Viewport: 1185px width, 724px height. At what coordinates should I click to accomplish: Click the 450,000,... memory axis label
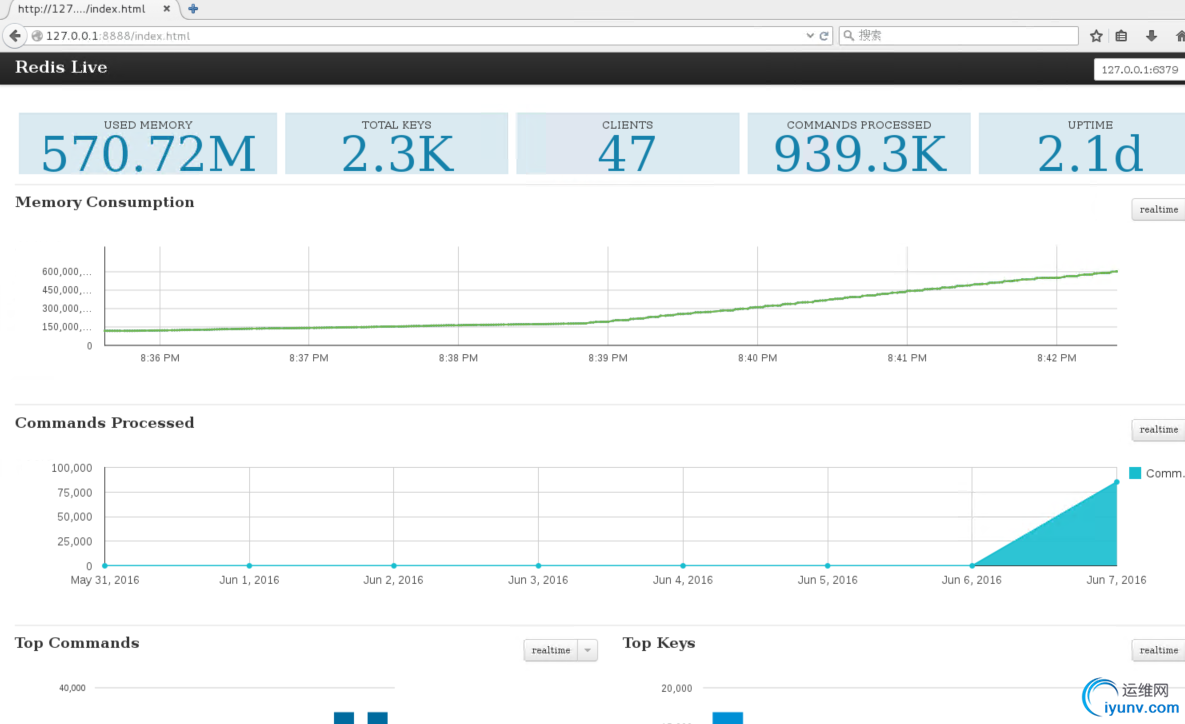pos(67,290)
